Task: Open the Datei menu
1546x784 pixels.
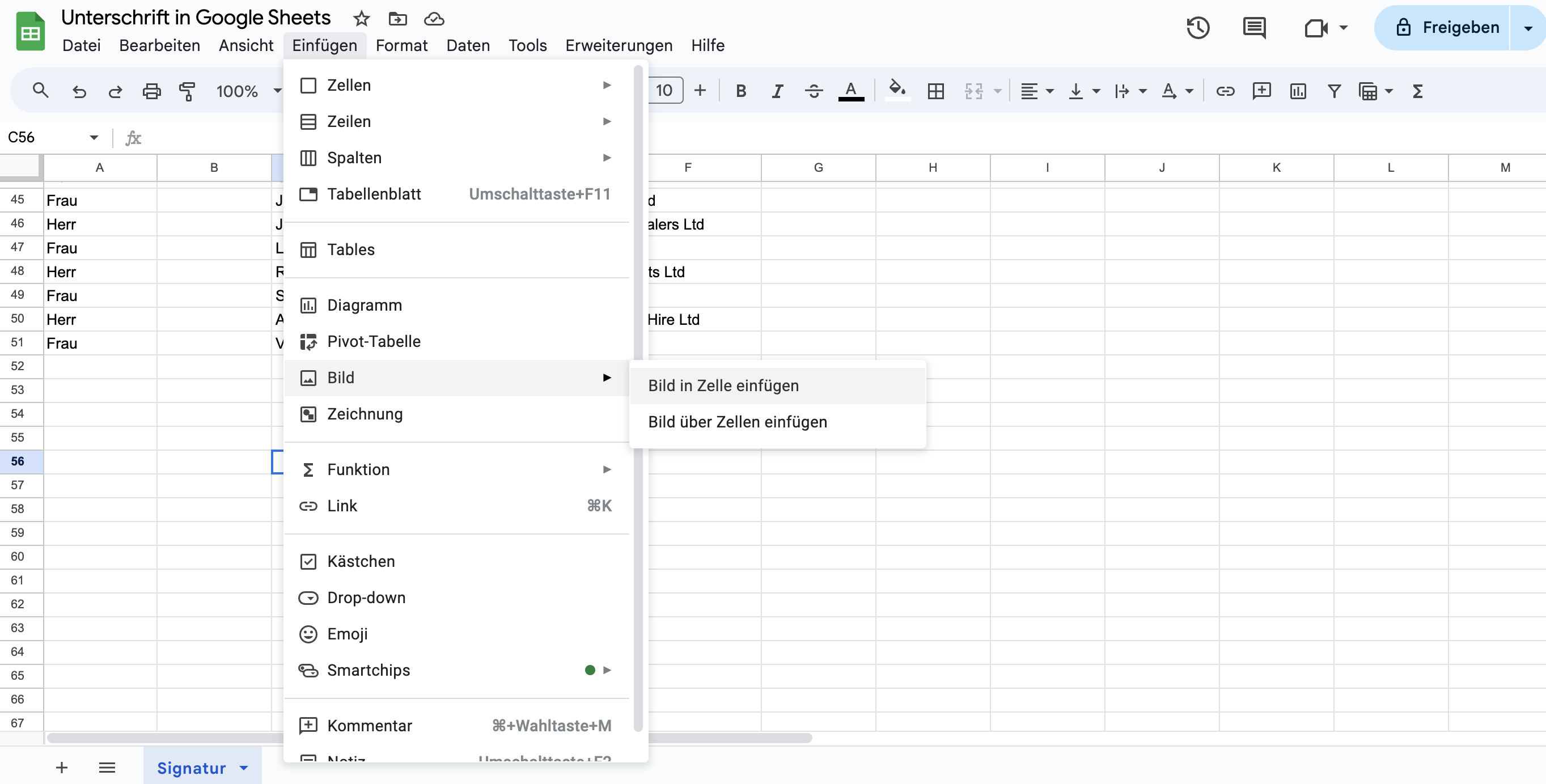Action: tap(81, 45)
